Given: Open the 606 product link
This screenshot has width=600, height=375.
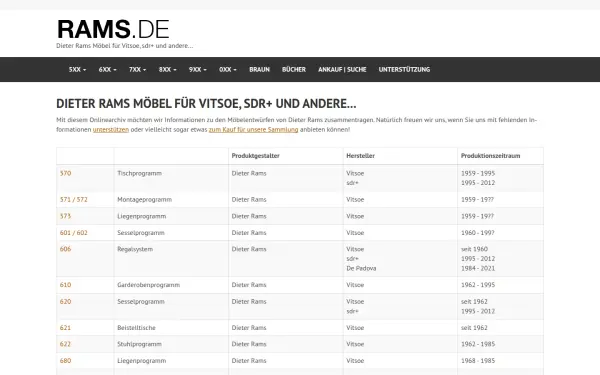Looking at the screenshot, I should click(65, 249).
